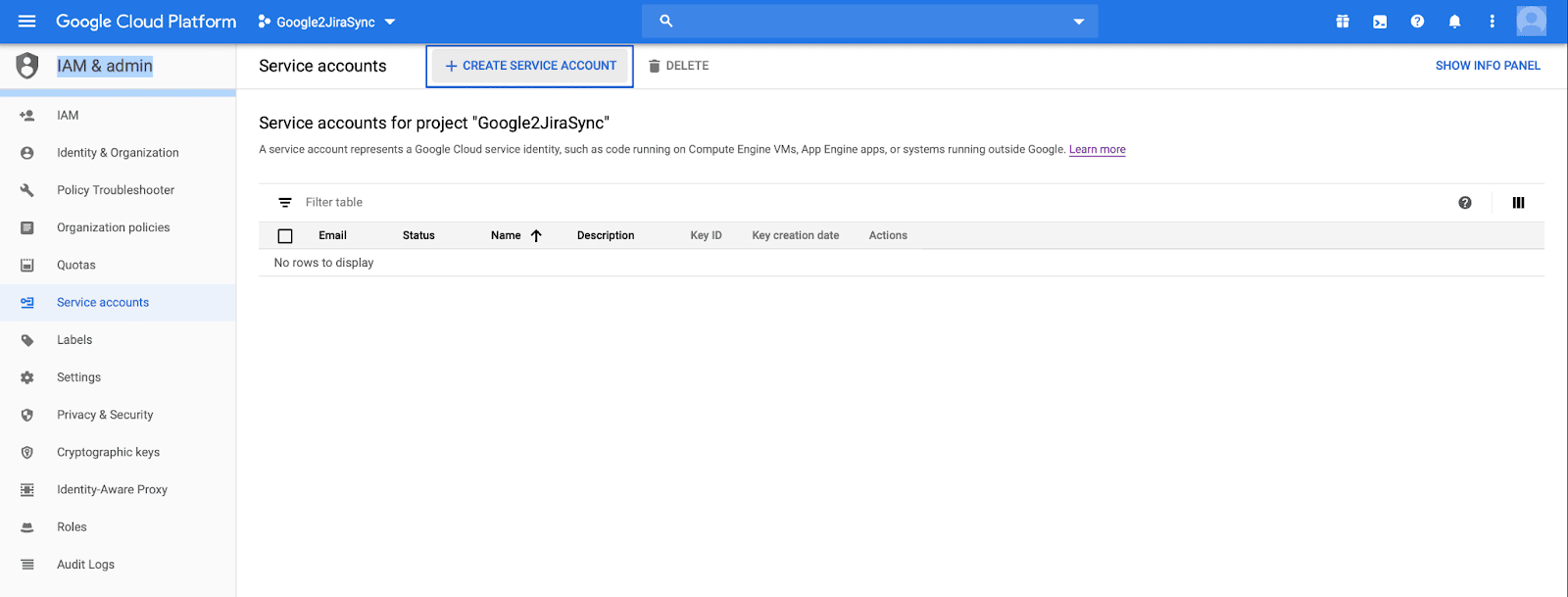Focus the top search bar field

(869, 21)
